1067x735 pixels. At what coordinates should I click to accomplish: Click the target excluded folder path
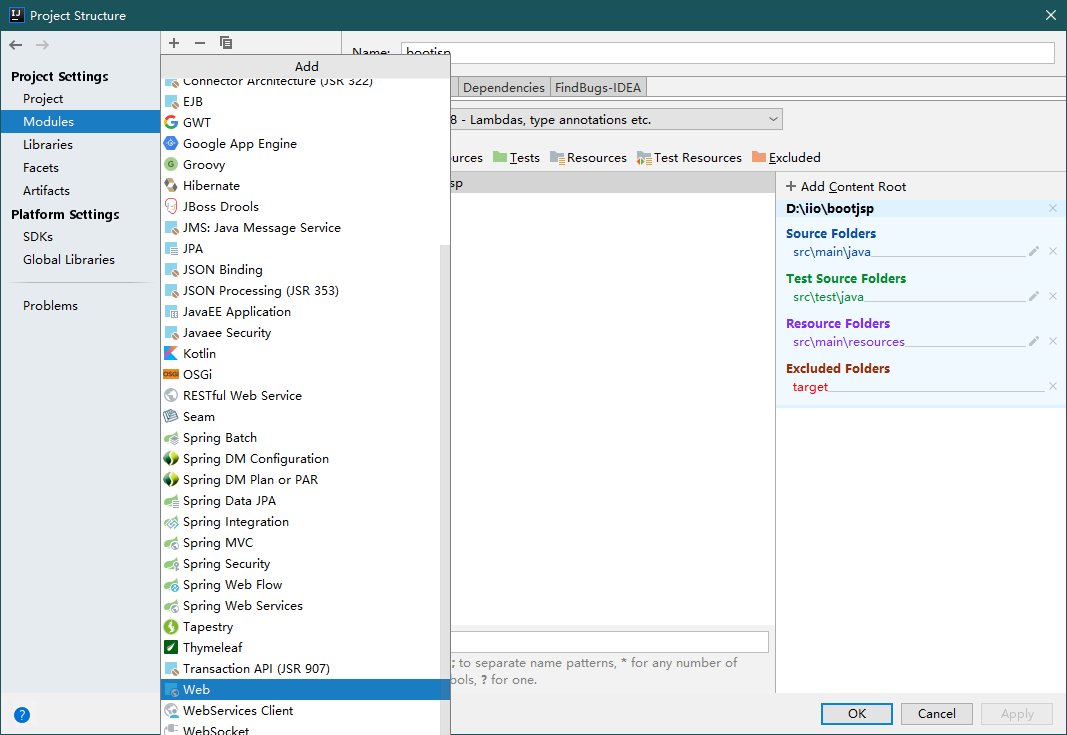tap(810, 387)
